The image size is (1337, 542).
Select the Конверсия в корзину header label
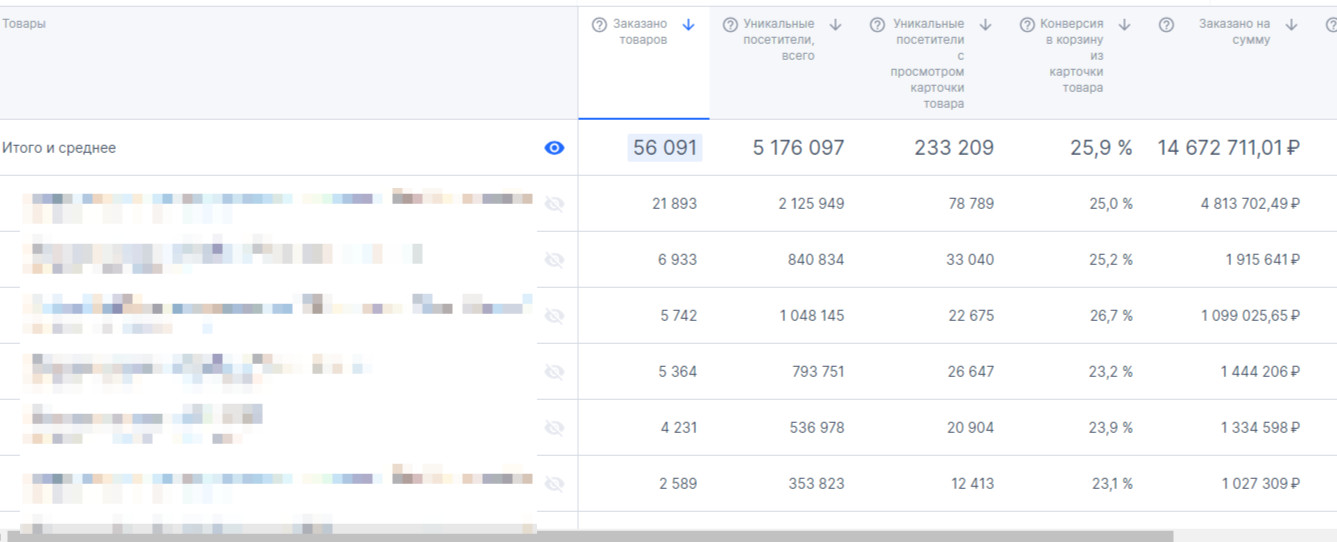[x=1072, y=55]
